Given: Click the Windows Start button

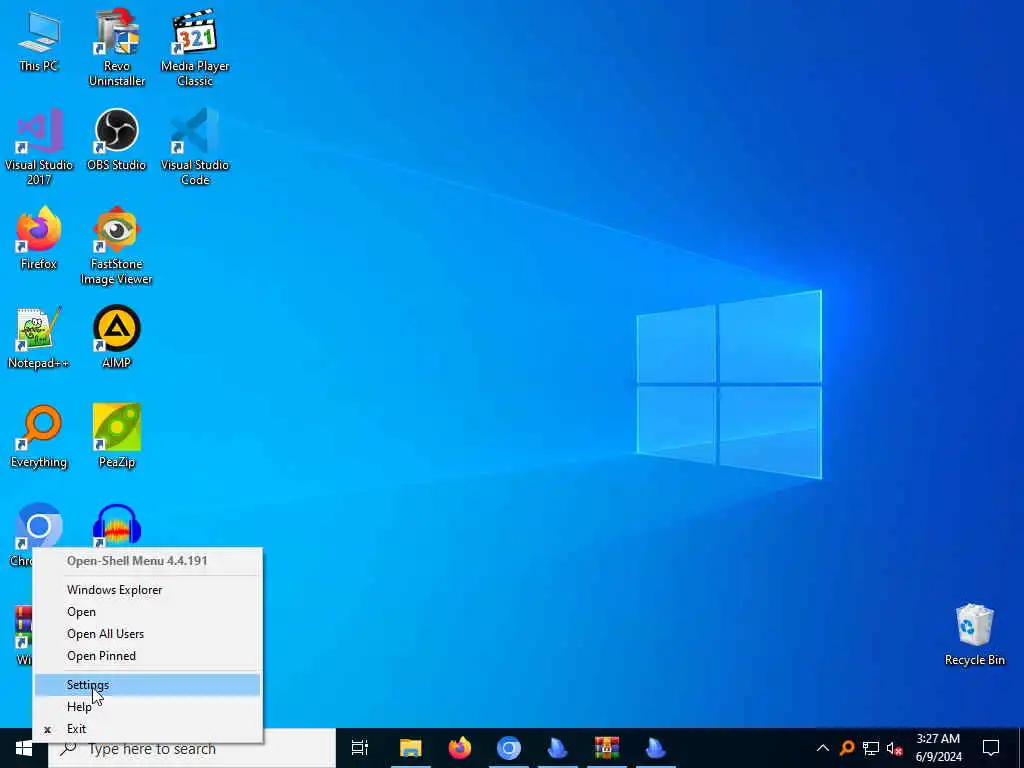Looking at the screenshot, I should pyautogui.click(x=24, y=748).
